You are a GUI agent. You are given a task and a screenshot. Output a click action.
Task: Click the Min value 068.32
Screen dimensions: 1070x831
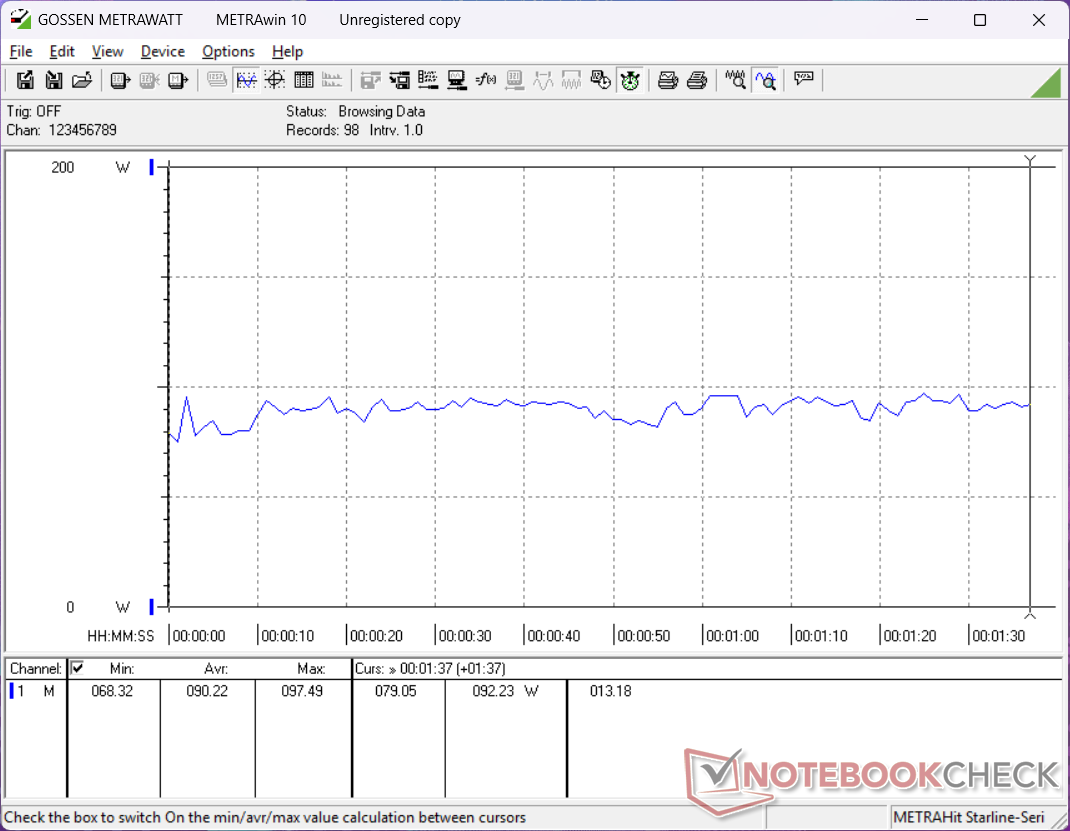(112, 691)
